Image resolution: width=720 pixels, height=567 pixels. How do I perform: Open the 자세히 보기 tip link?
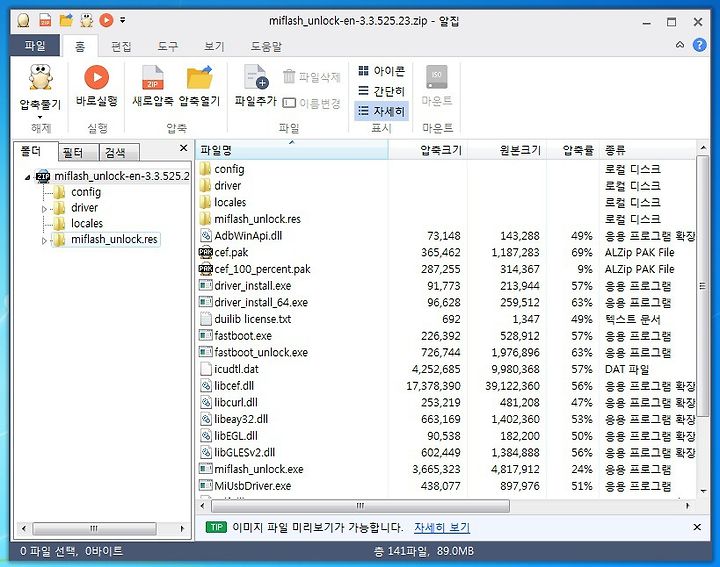(442, 528)
